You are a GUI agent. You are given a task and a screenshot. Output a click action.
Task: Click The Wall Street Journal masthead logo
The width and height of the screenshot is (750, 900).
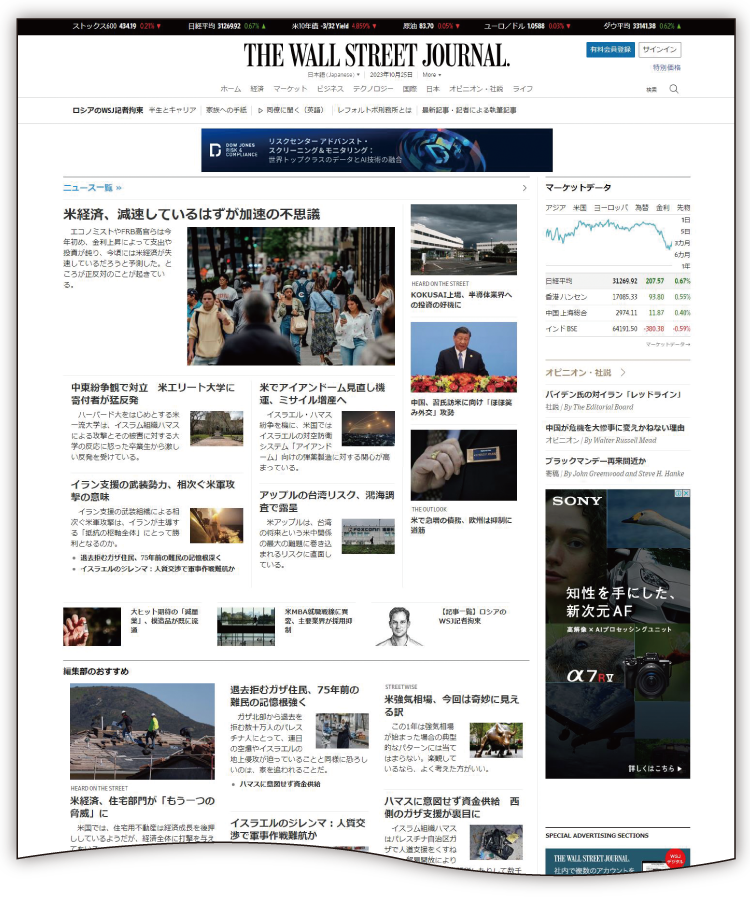coord(376,55)
